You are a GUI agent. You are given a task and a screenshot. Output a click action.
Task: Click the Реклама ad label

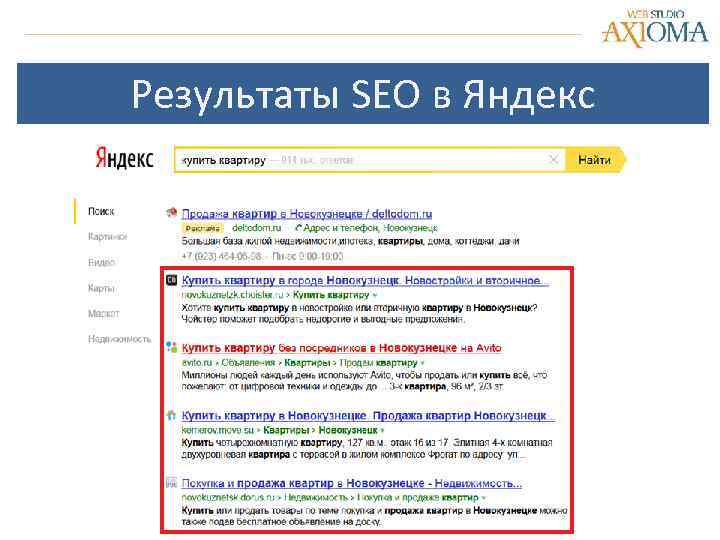click(x=202, y=228)
